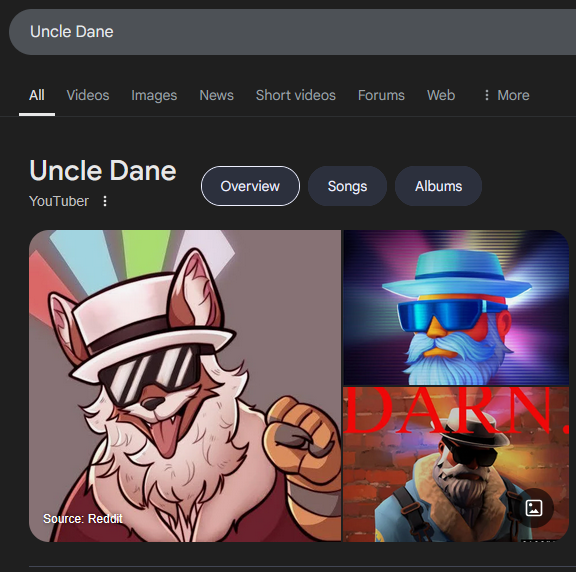Select the Short videos tab
576x572 pixels.
(296, 95)
